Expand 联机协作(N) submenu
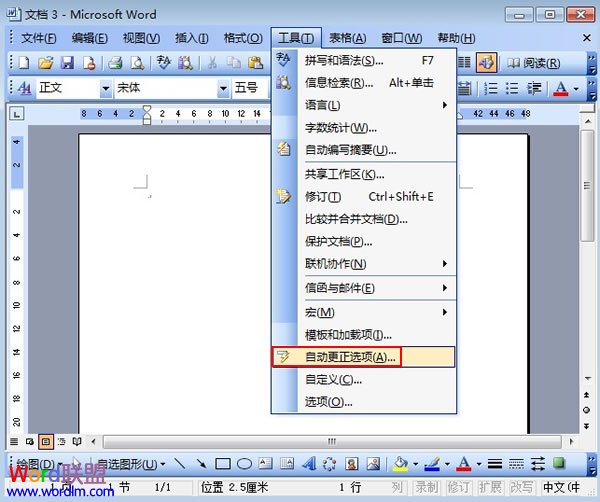 click(378, 264)
